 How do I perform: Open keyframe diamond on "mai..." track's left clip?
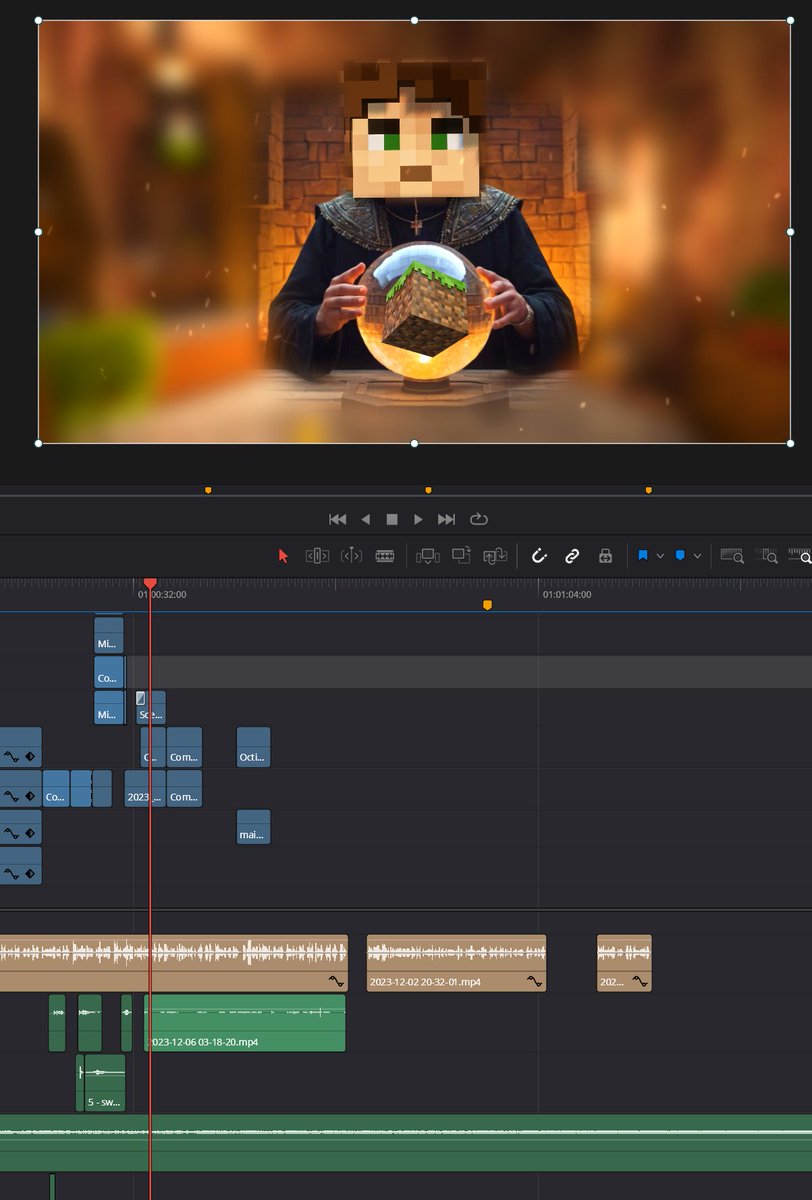[x=31, y=834]
